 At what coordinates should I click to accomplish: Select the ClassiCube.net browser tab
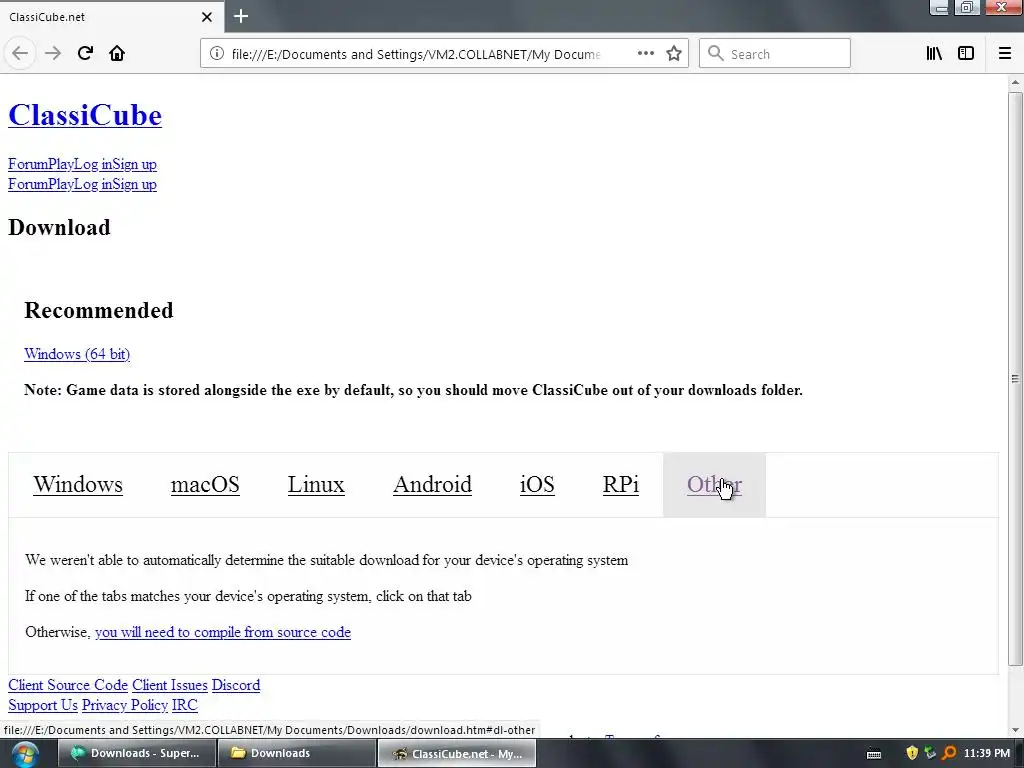[111, 17]
